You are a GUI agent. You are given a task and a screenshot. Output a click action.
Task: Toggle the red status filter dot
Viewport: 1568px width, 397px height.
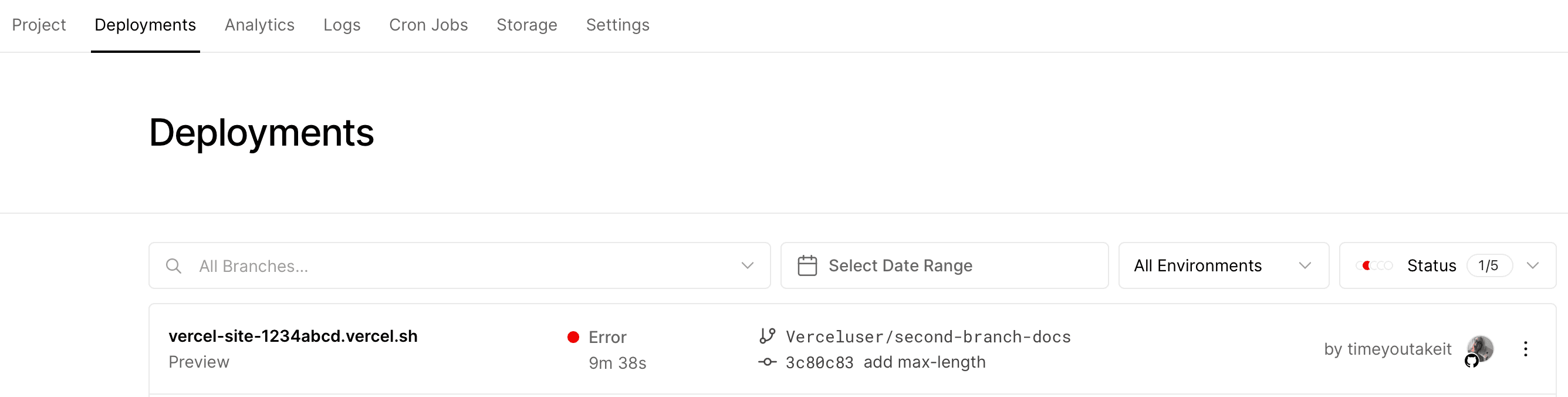[1367, 265]
